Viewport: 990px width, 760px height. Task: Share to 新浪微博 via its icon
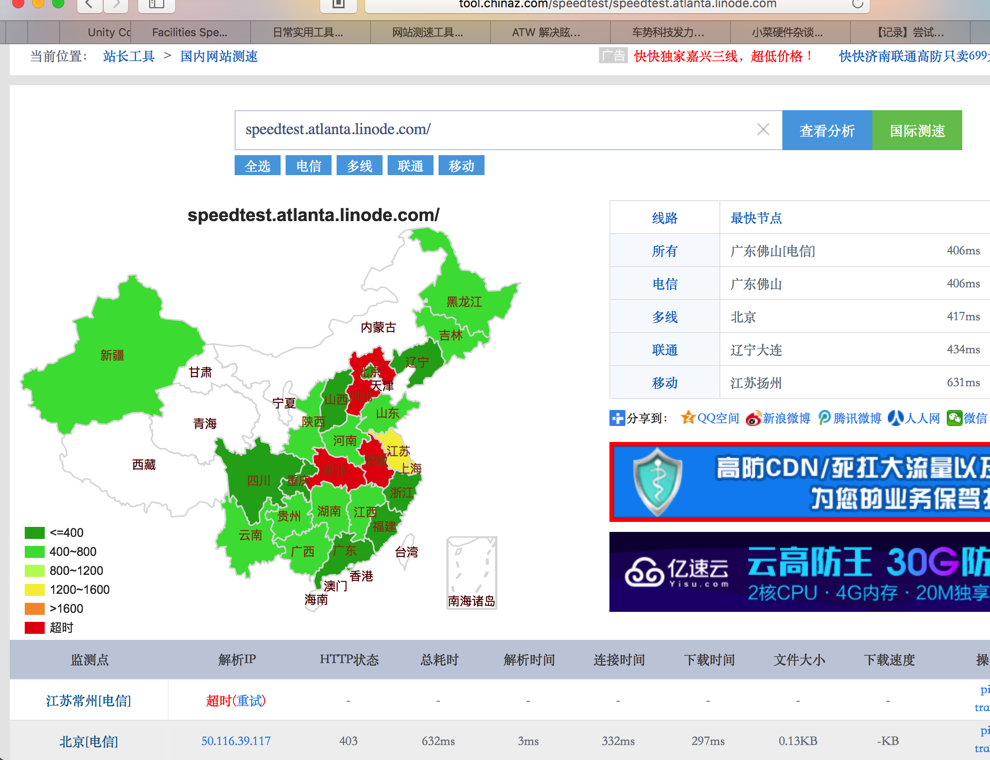[753, 419]
